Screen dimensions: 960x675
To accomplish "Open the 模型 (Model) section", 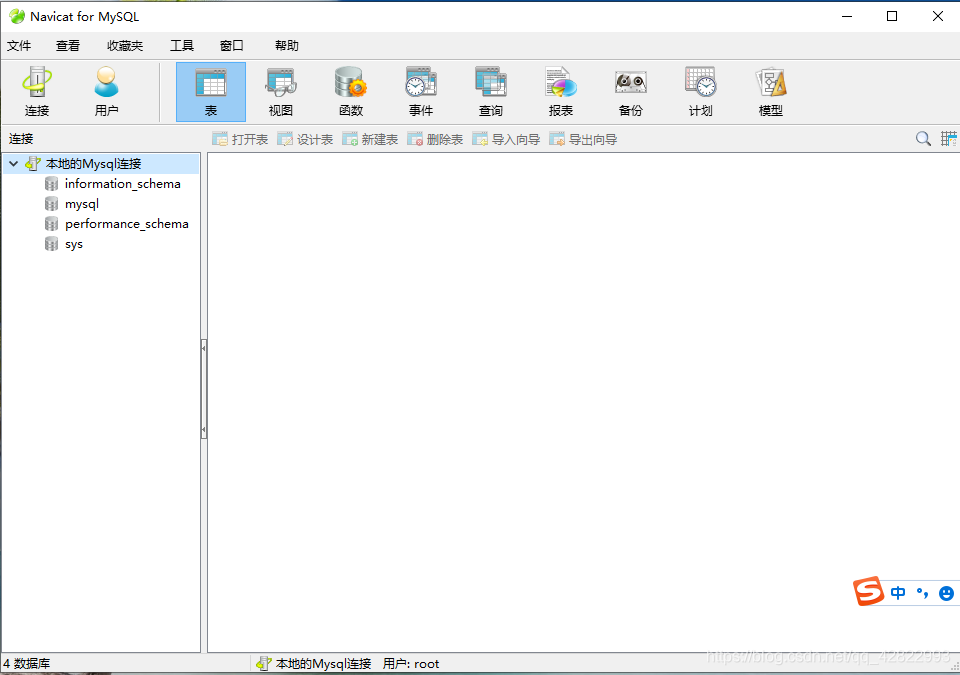I will pos(771,92).
